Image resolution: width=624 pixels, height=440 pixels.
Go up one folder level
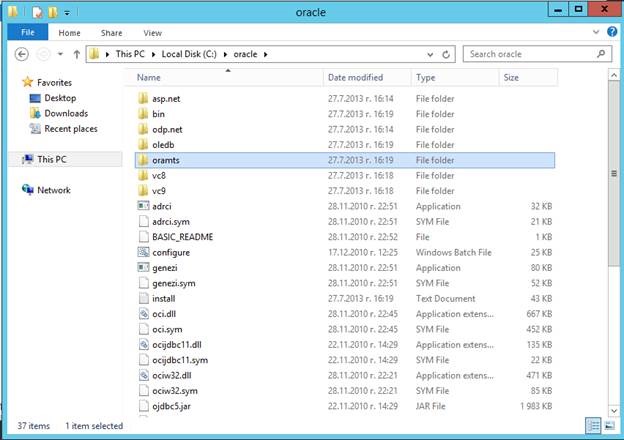coord(76,54)
